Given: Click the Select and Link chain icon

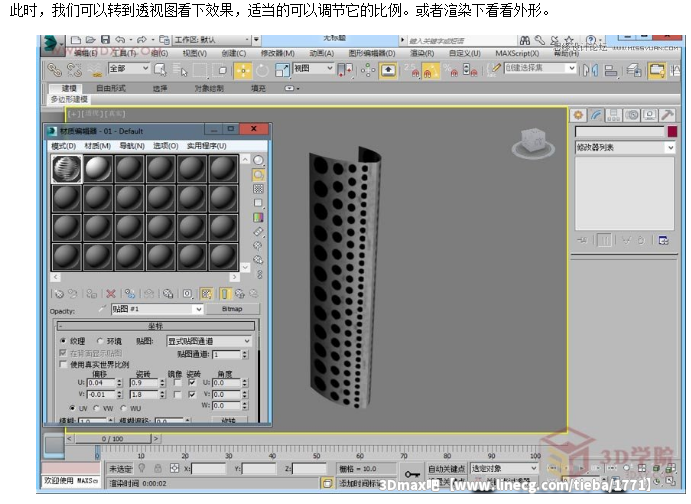Looking at the screenshot, I should [54, 70].
